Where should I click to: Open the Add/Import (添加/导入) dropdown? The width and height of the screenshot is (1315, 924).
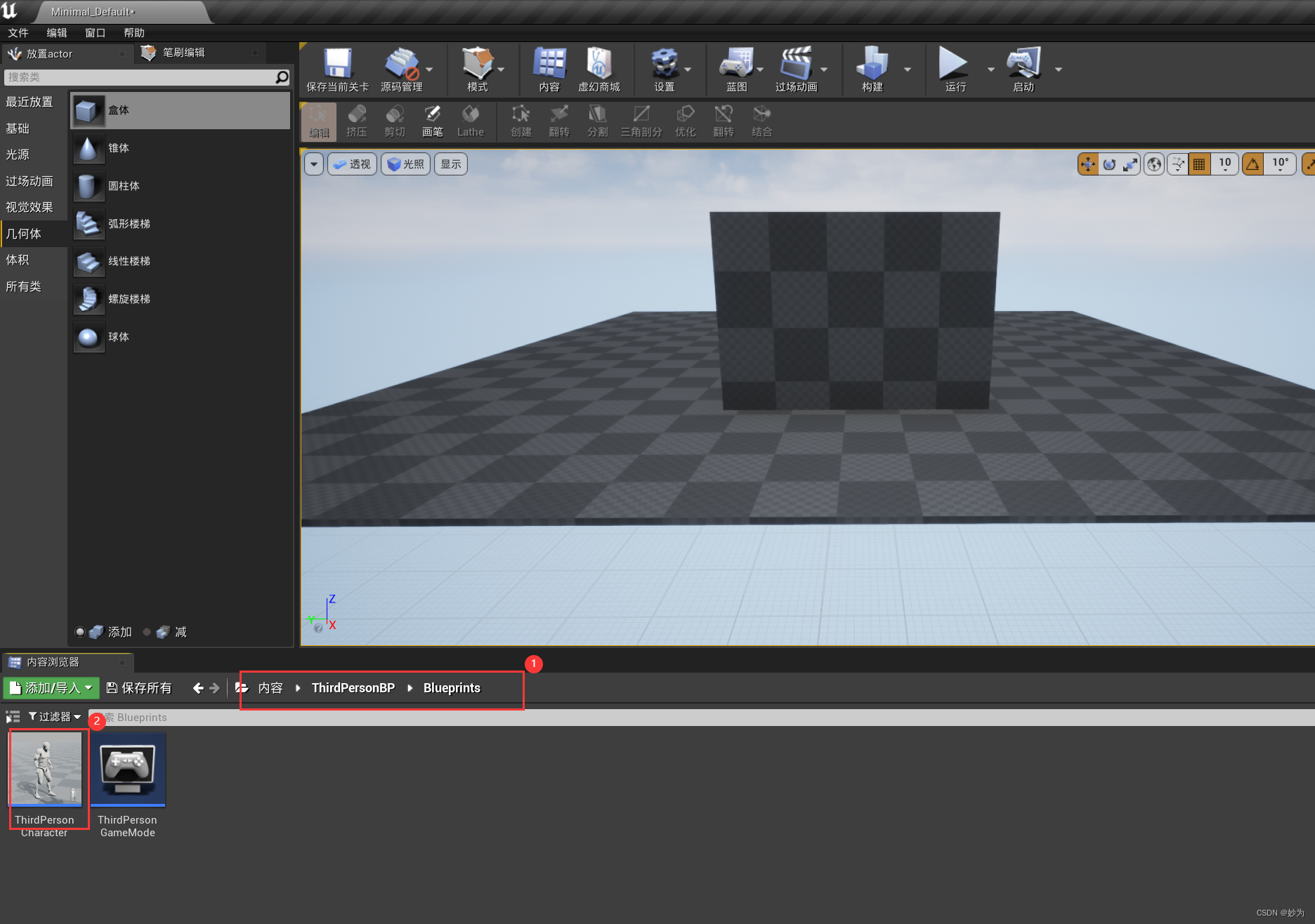pos(51,688)
